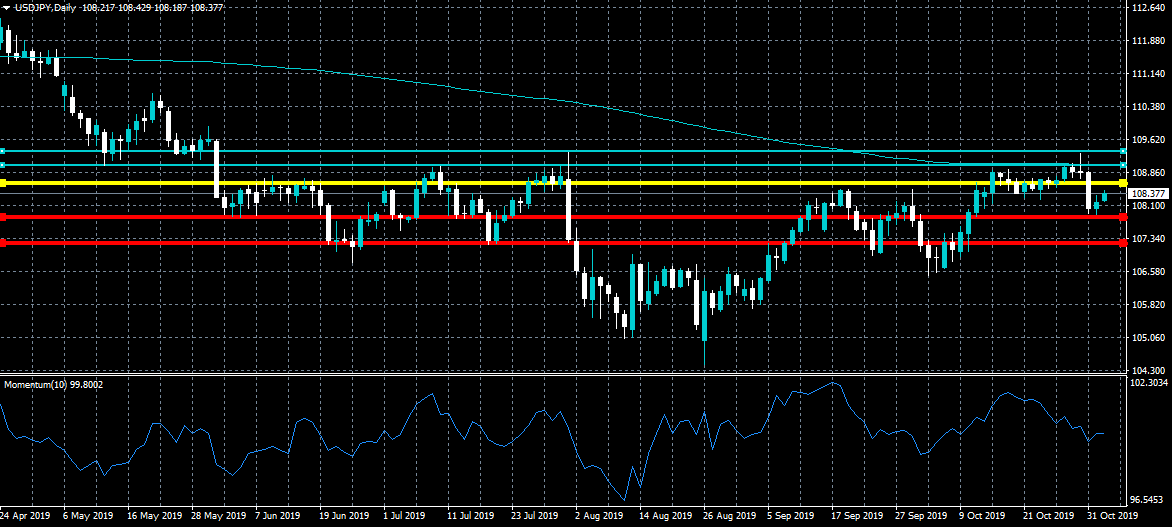Viewport: 1172px width, 527px height.
Task: Click the 24 Apr 2019 date label
Action: (25, 516)
